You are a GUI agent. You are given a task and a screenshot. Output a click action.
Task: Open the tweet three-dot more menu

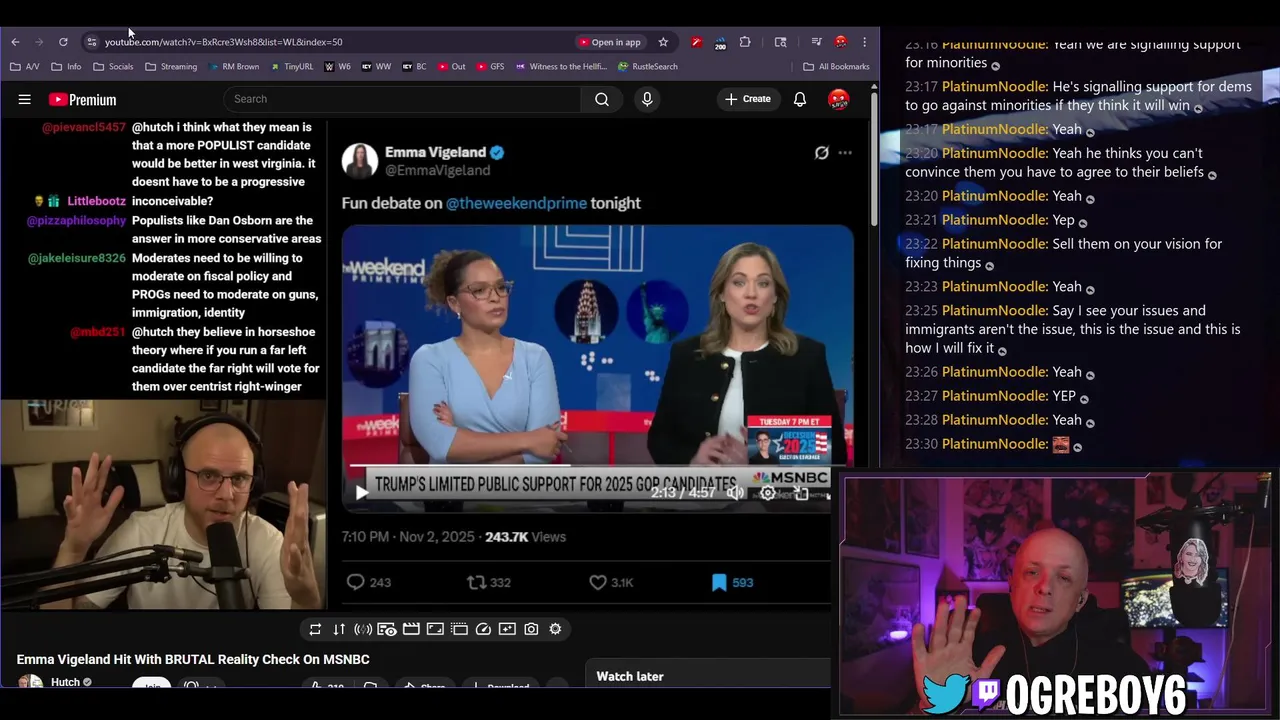[845, 153]
